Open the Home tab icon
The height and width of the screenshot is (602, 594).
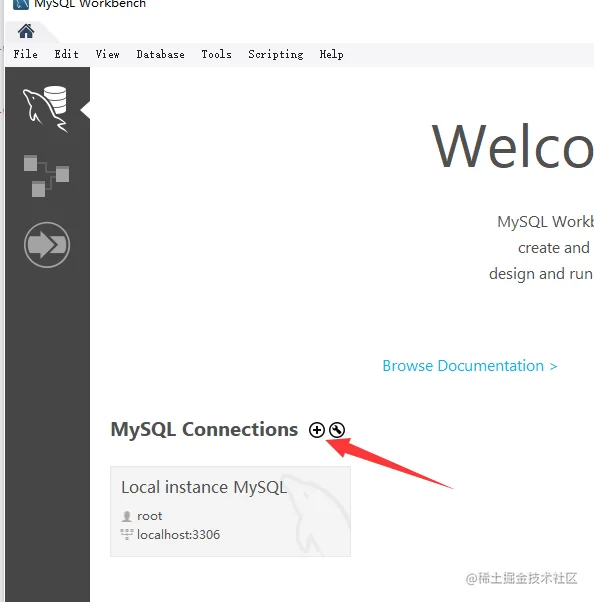26,31
